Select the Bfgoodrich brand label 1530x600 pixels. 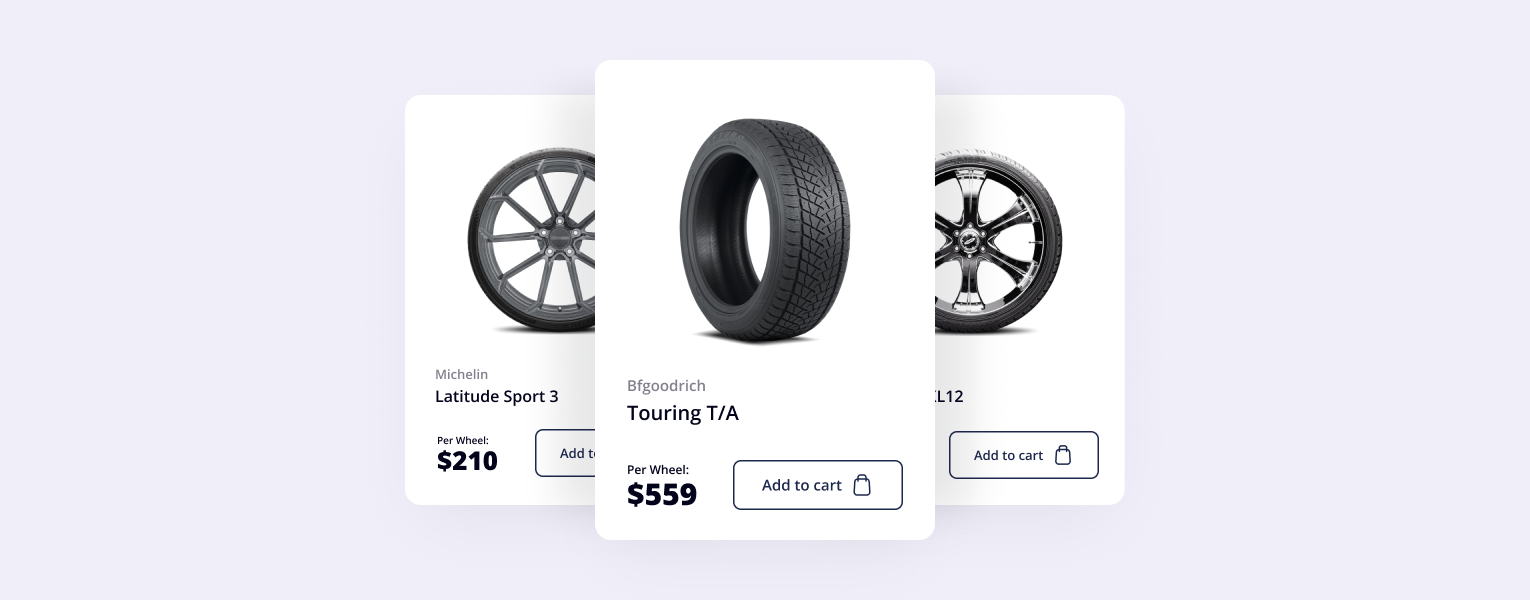[666, 386]
